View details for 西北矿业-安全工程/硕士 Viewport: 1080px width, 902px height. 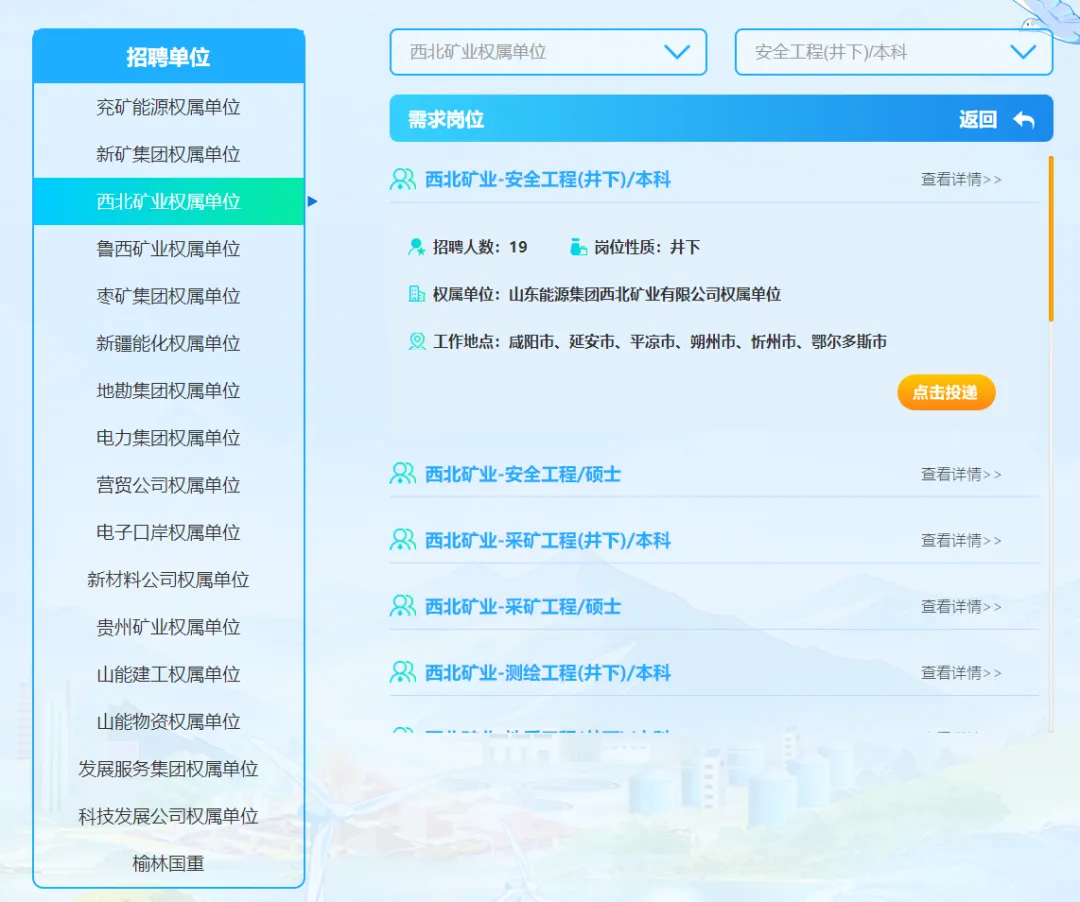coord(962,474)
